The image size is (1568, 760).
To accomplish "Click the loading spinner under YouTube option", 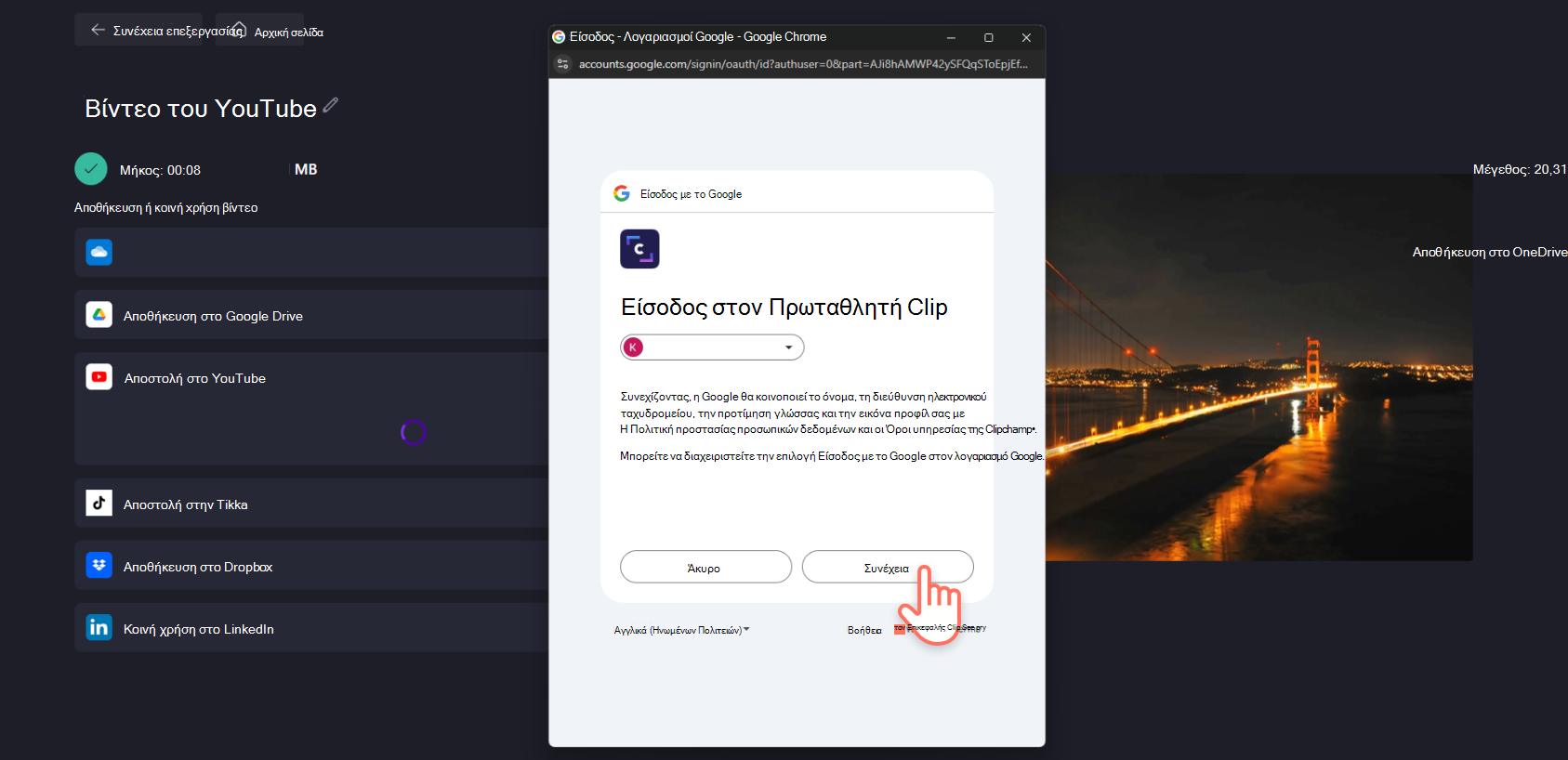I will pos(414,432).
